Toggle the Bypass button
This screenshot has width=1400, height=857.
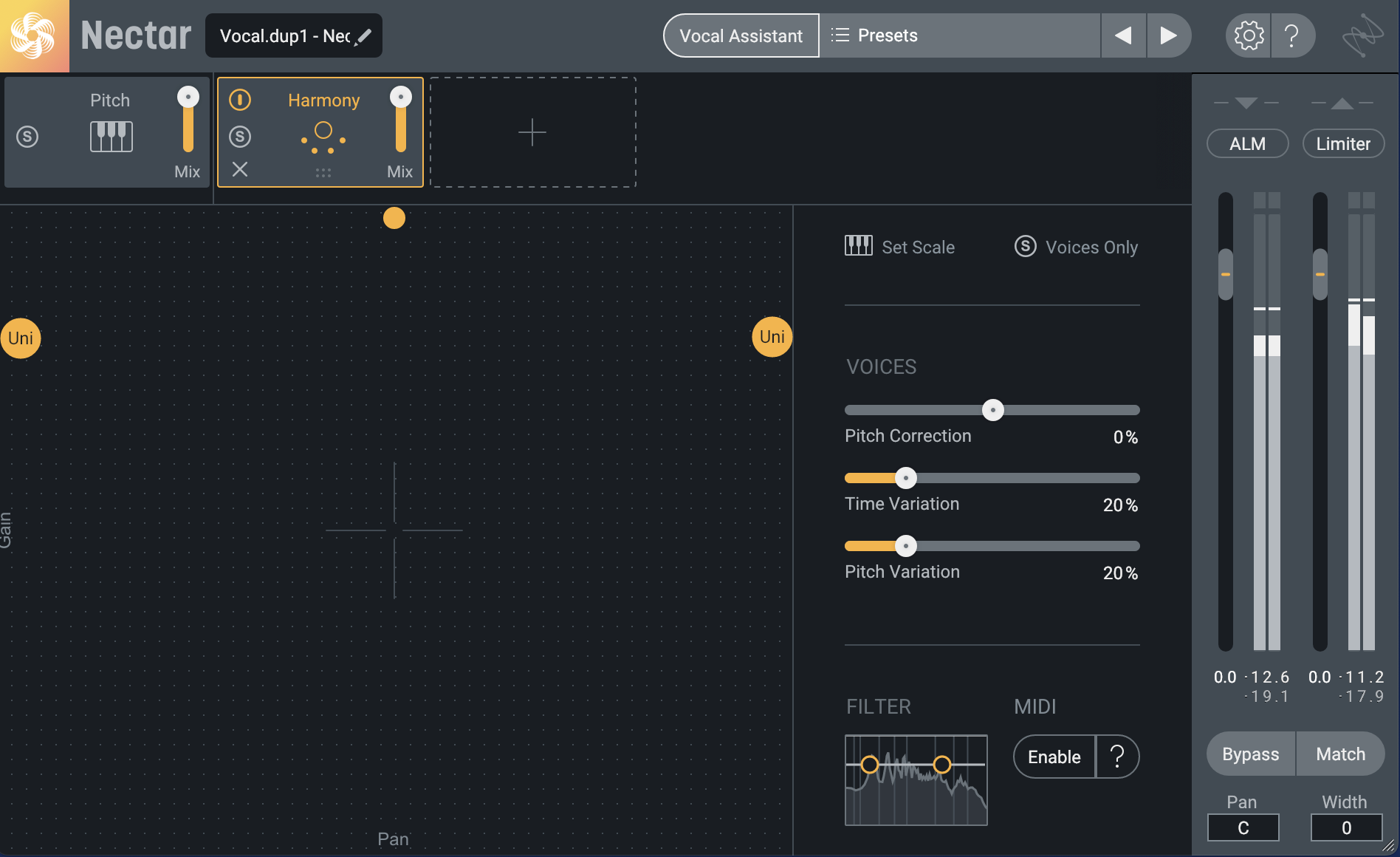[1251, 754]
